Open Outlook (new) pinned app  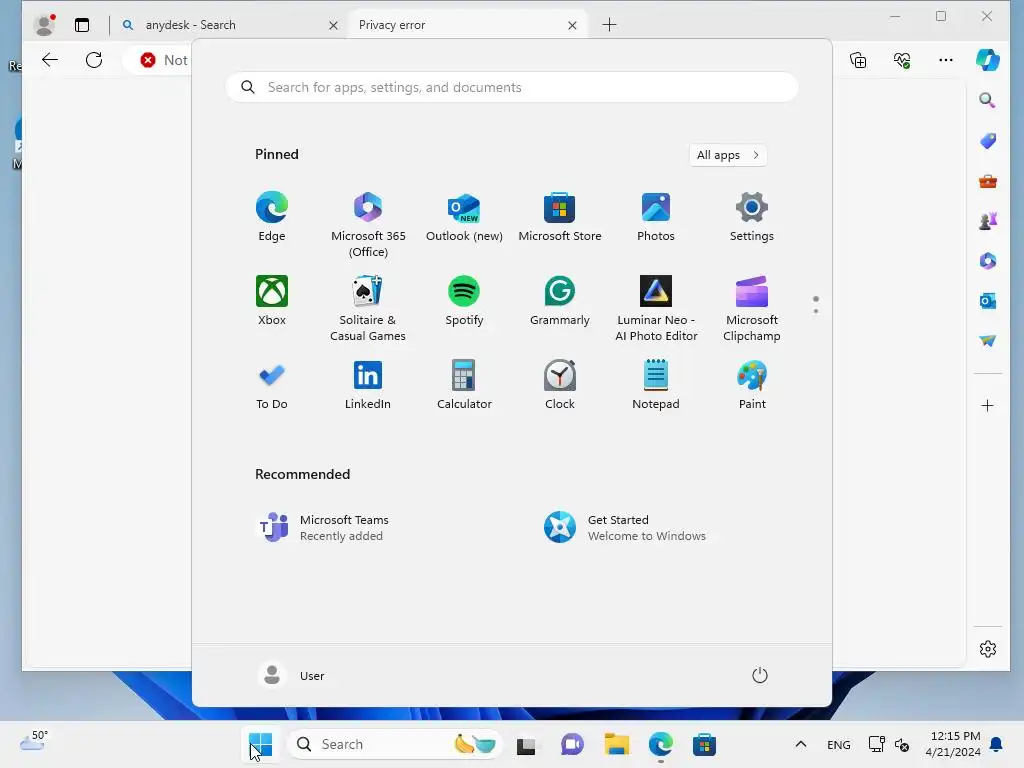[x=464, y=217]
